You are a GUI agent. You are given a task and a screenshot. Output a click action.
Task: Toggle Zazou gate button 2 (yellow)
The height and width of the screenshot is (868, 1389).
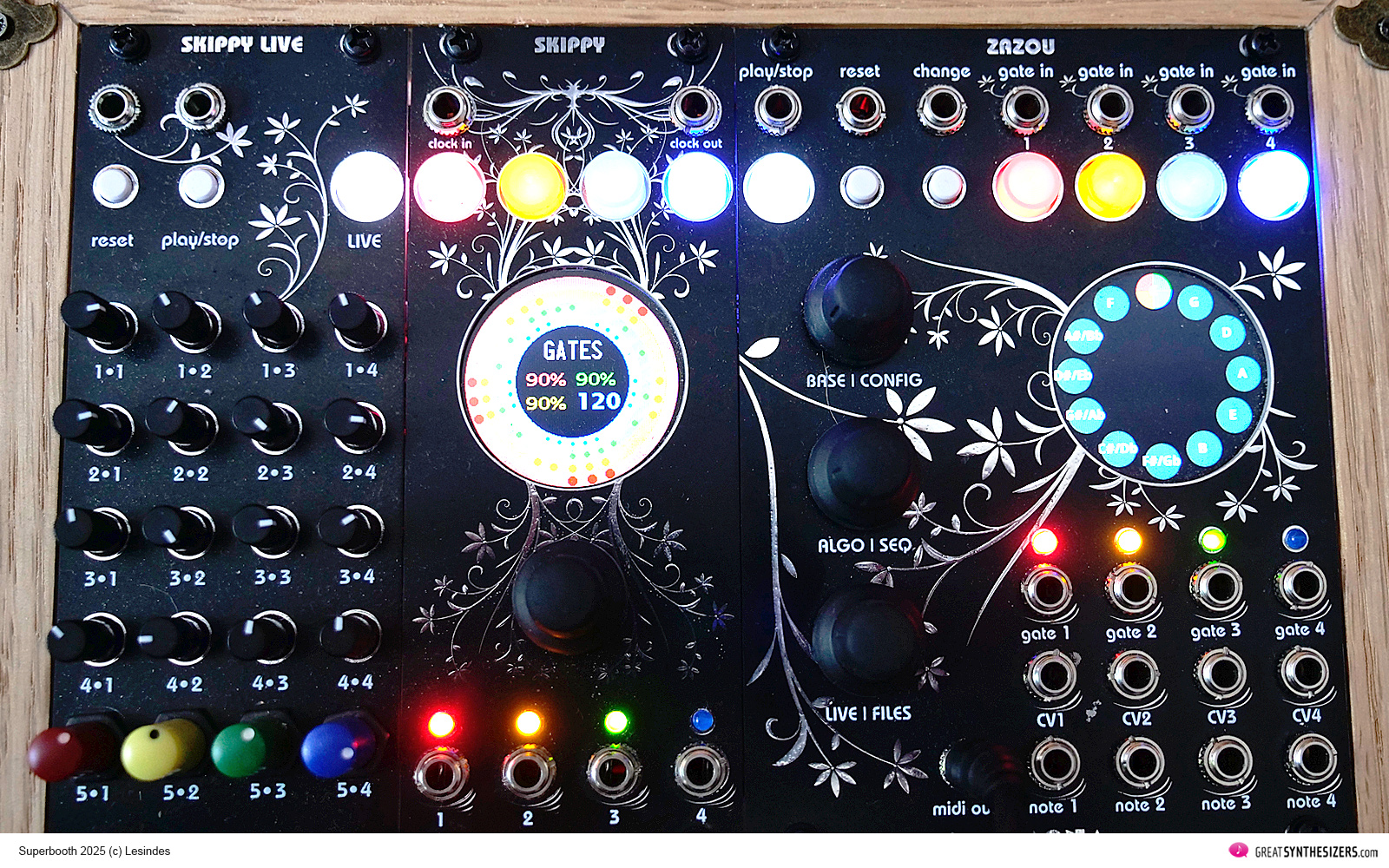[x=1109, y=187]
